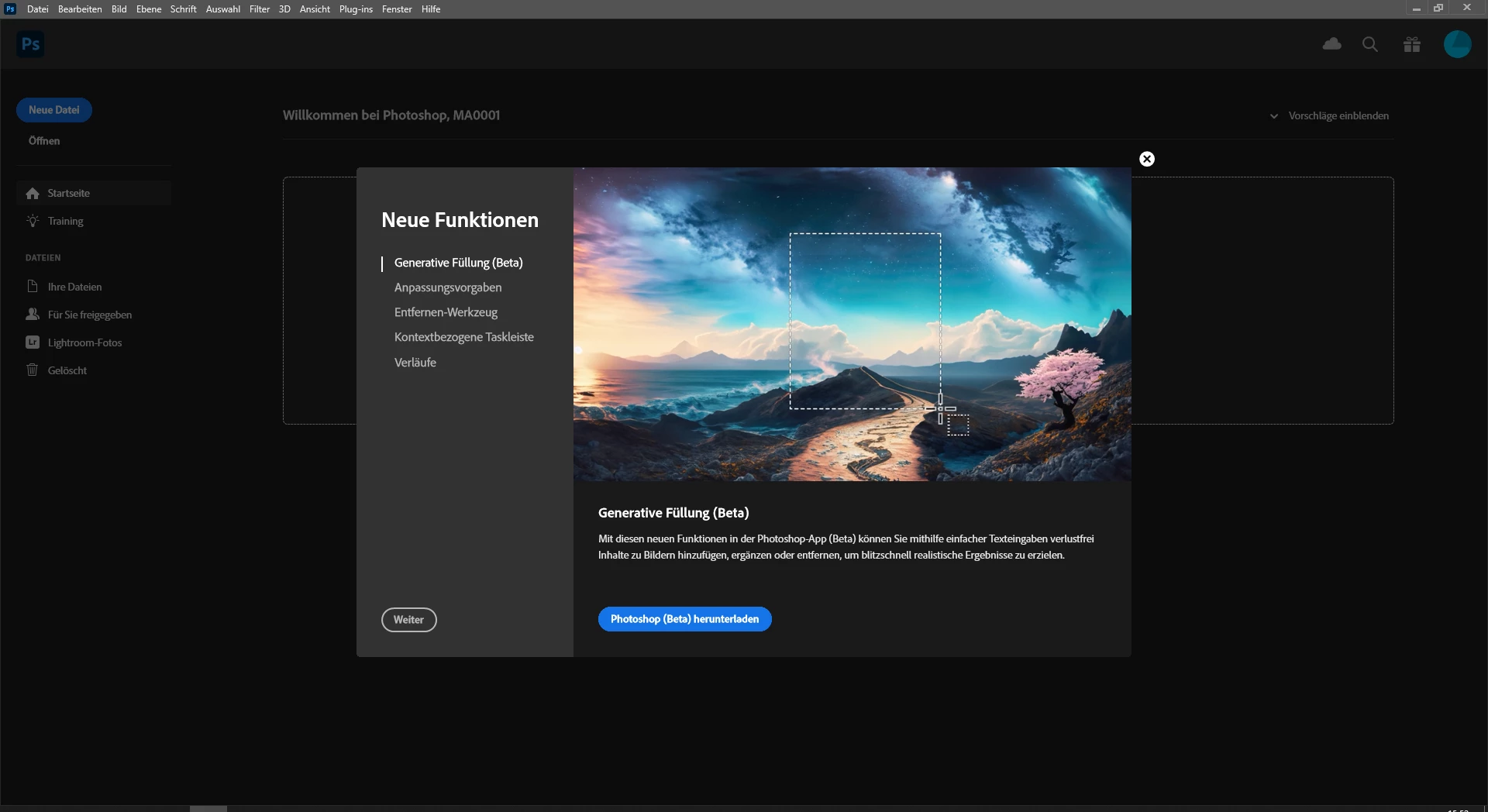Open the Creative Cloud sync status icon
The image size is (1488, 812).
coord(1331,44)
